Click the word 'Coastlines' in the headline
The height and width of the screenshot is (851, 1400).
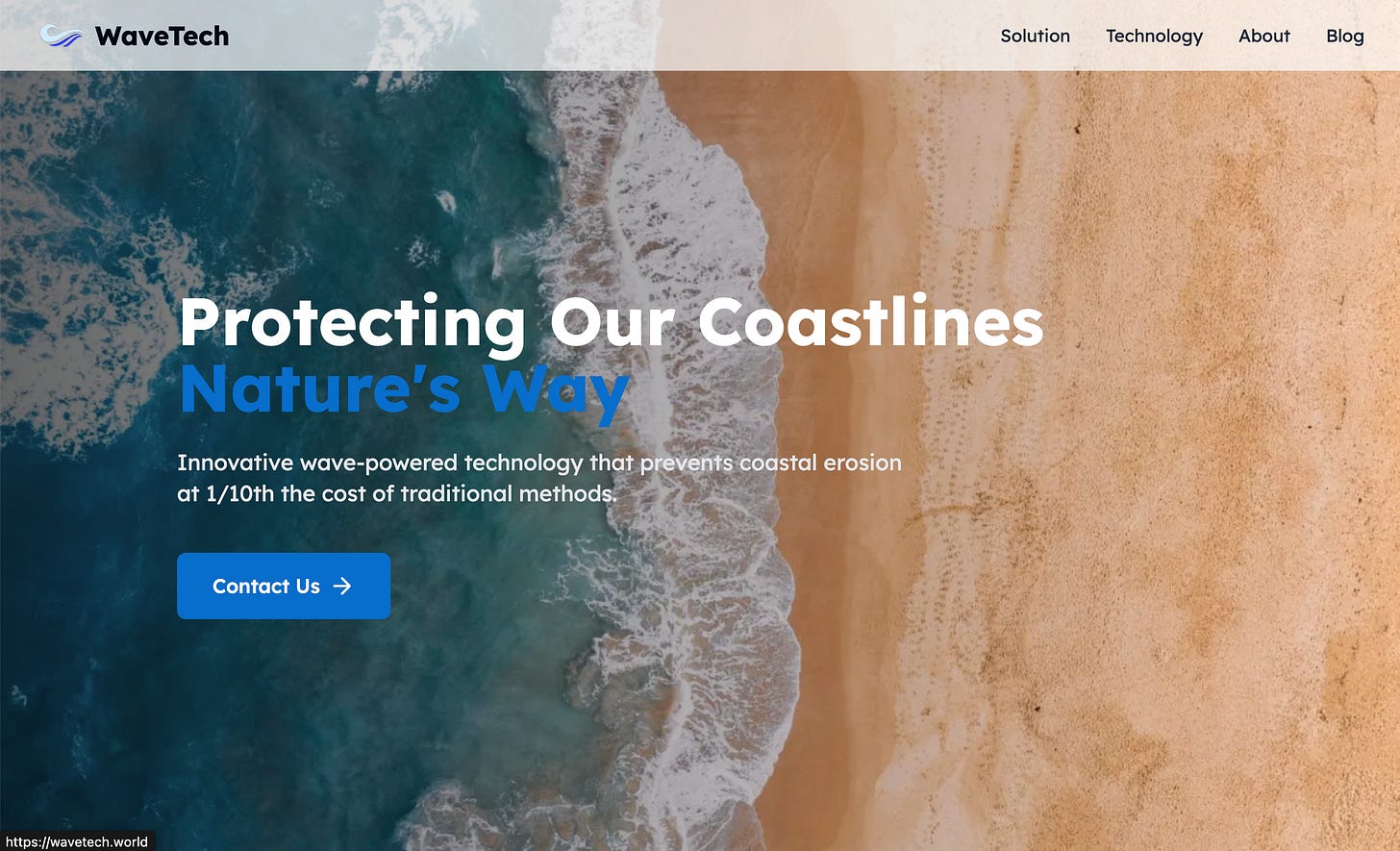(871, 323)
